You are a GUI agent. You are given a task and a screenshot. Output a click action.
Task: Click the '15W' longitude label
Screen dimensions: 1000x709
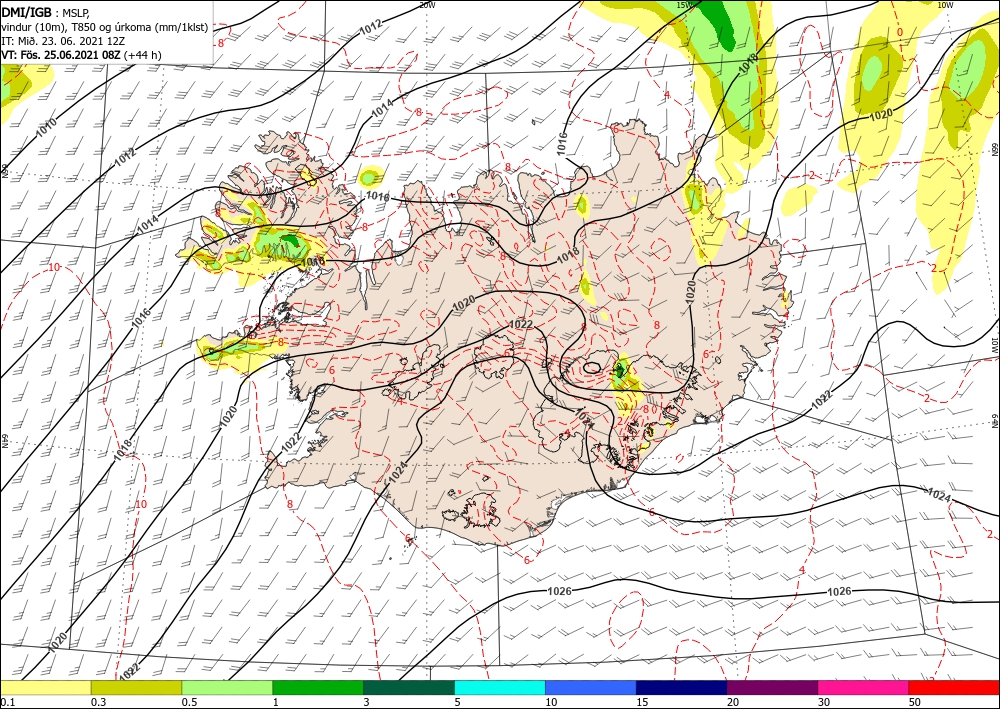(684, 4)
